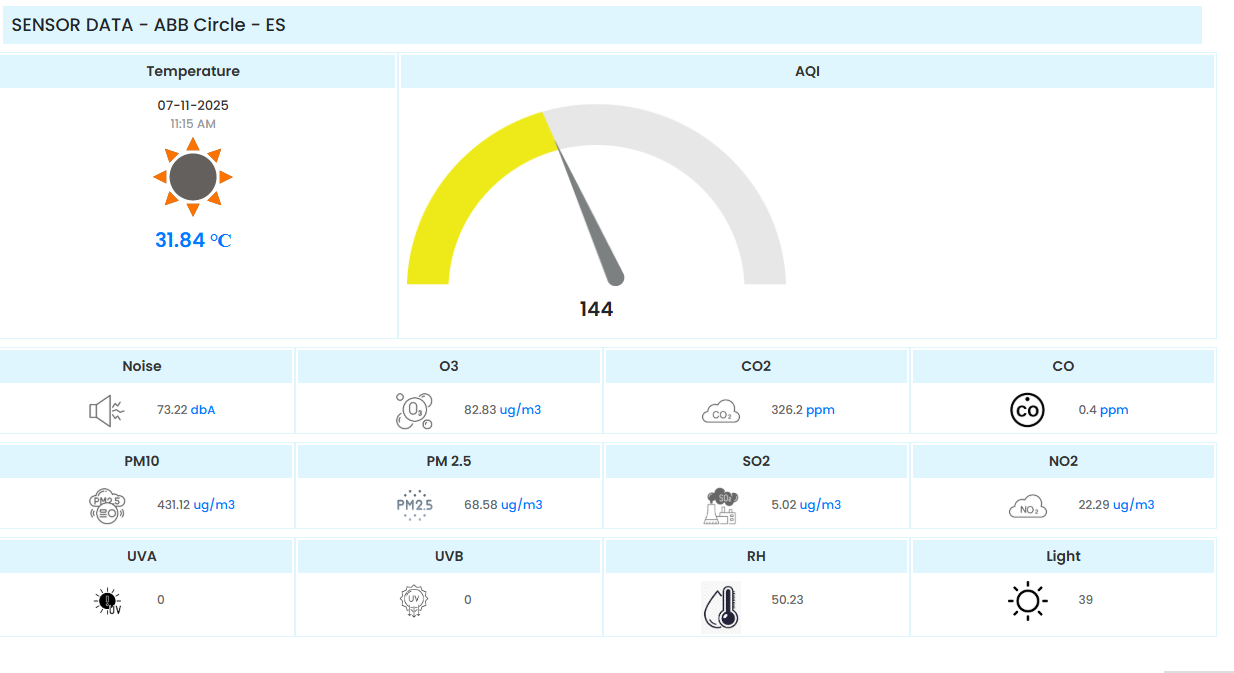Click the SENSOR DATA - ABB Circle title
This screenshot has width=1234, height=673.
(x=148, y=25)
